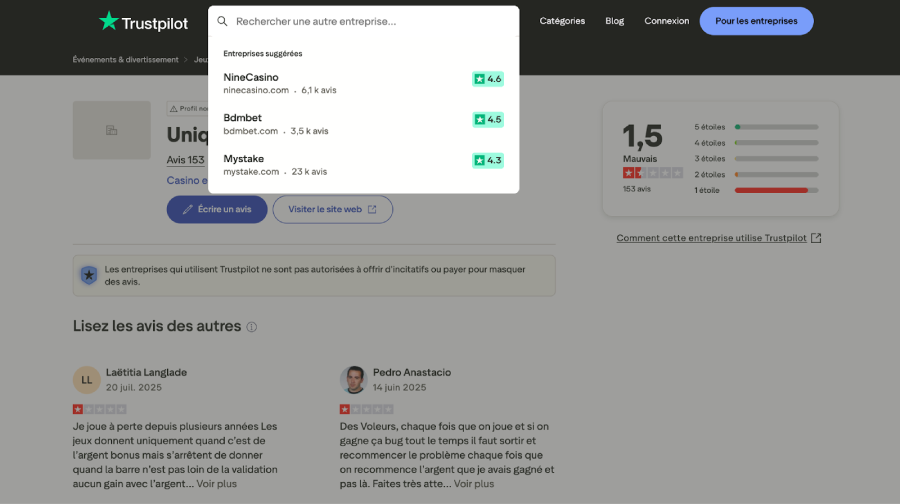900x504 pixels.
Task: Filter reviews by 3 étoiles
Action: [757, 158]
